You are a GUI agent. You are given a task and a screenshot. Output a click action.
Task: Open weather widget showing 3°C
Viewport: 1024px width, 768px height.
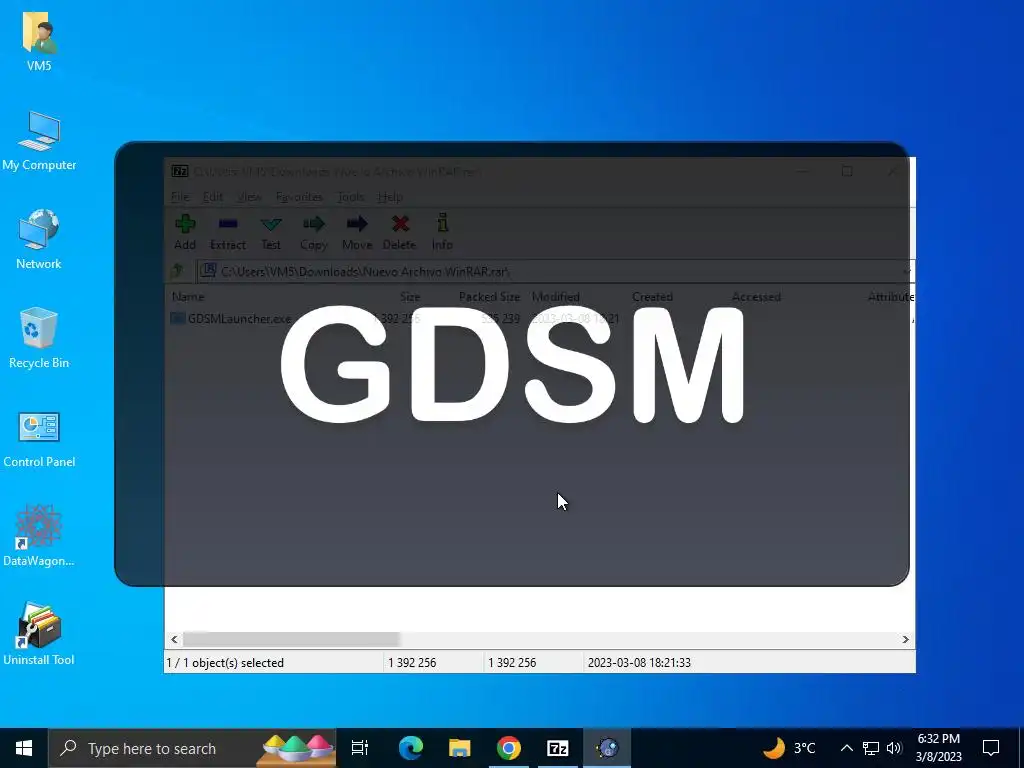click(789, 748)
